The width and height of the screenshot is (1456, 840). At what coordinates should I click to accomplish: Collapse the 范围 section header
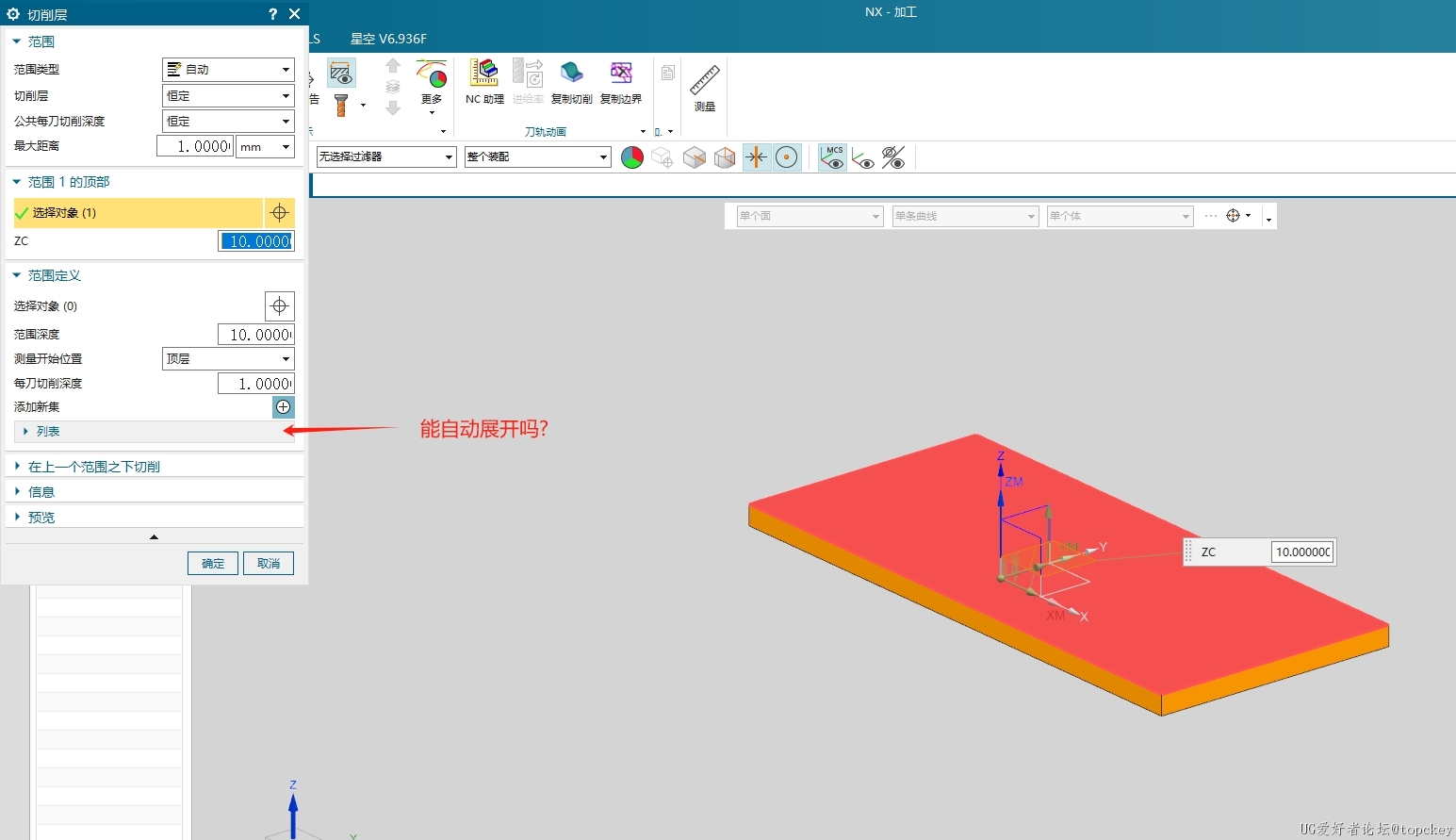tap(155, 41)
